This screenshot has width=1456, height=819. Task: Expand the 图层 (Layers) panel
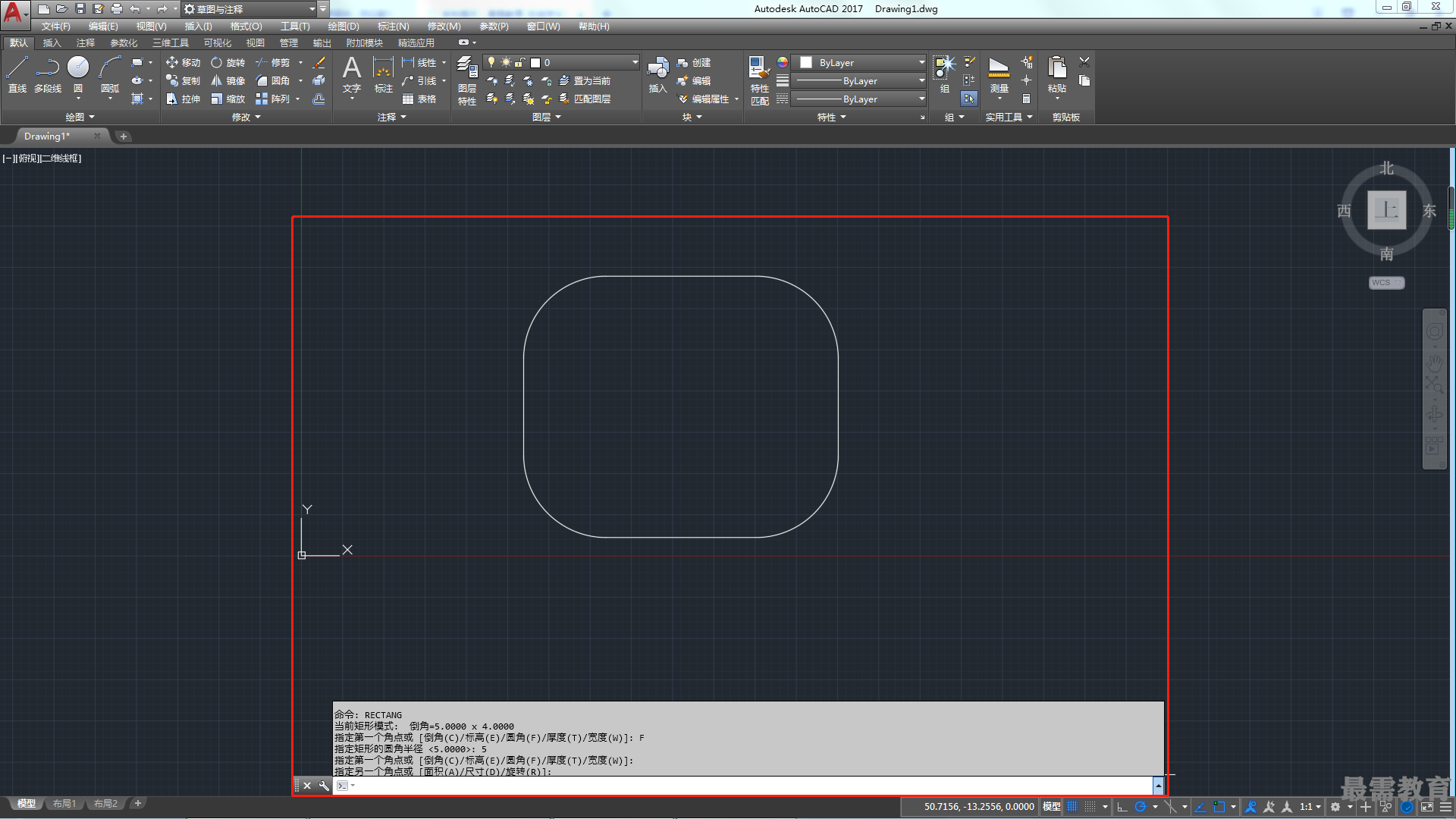[x=546, y=117]
